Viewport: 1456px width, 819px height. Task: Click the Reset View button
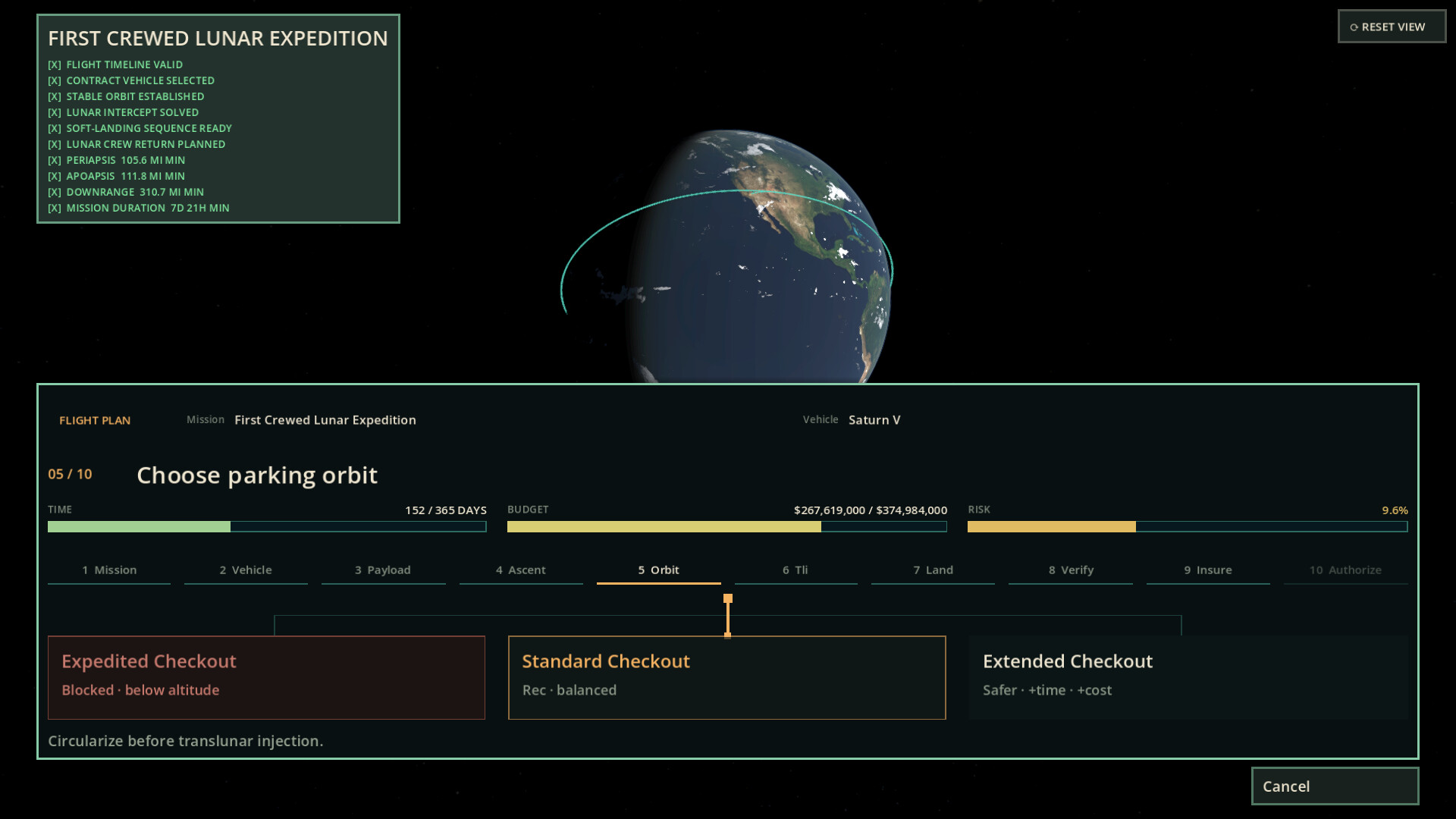click(x=1392, y=27)
